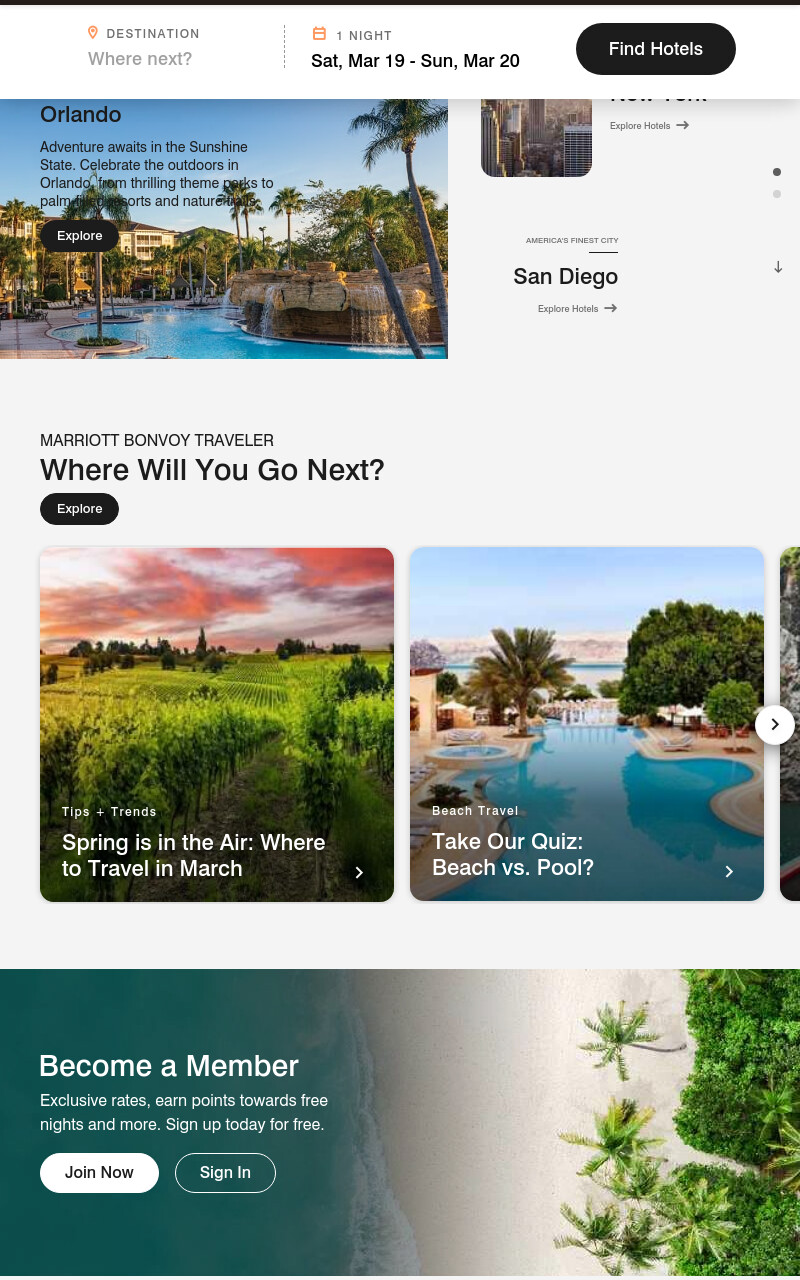Viewport: 800px width, 1280px height.
Task: Click chevron on Beach vs. Pool card
Action: (729, 871)
